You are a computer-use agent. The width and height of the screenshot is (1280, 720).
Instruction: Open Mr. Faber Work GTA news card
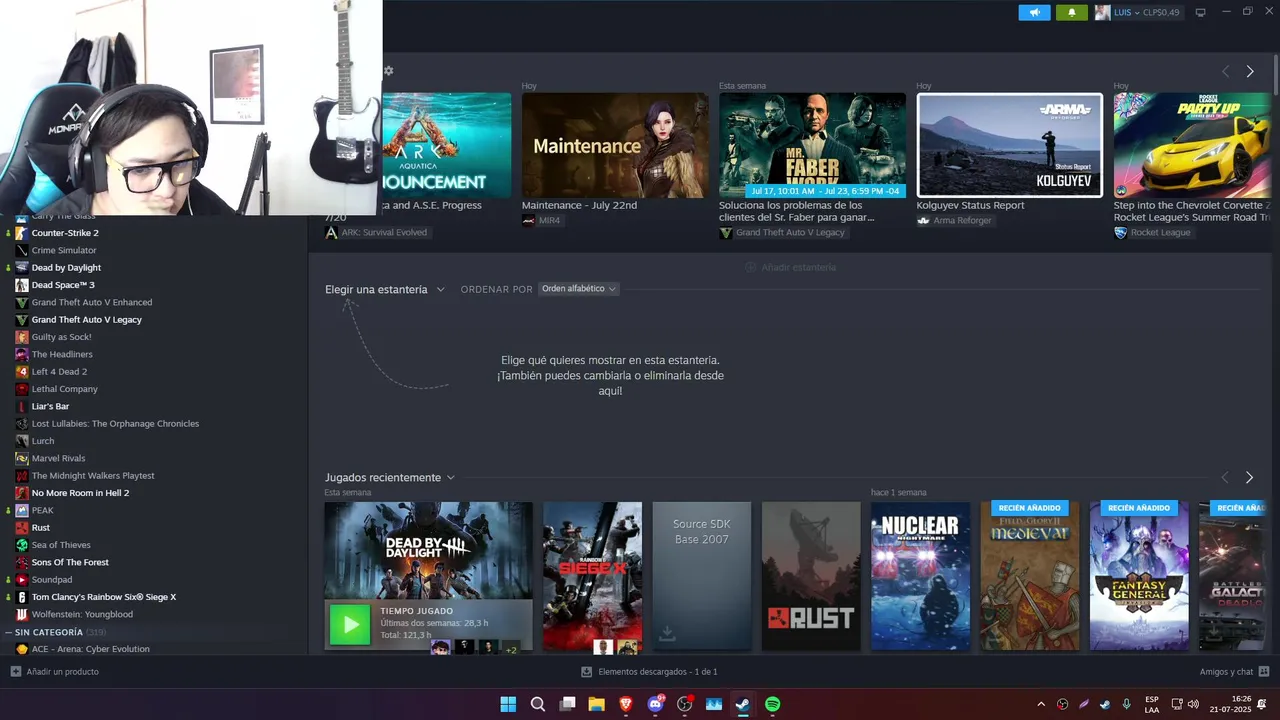pyautogui.click(x=812, y=146)
